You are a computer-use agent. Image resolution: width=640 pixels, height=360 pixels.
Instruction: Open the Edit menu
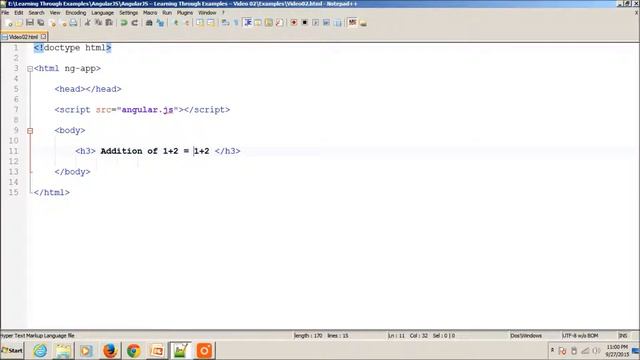pyautogui.click(x=19, y=13)
